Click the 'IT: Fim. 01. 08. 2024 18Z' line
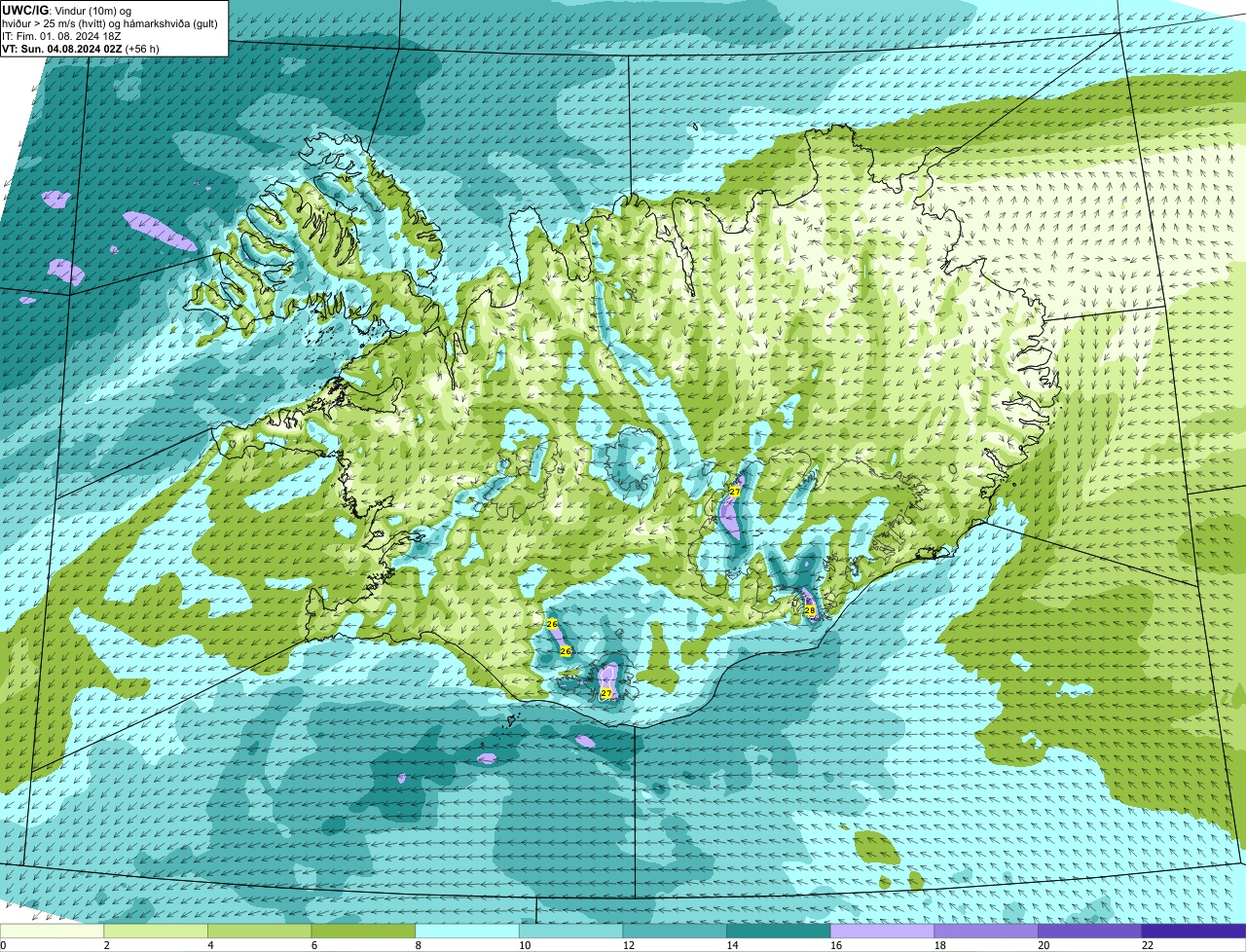 click(x=61, y=35)
